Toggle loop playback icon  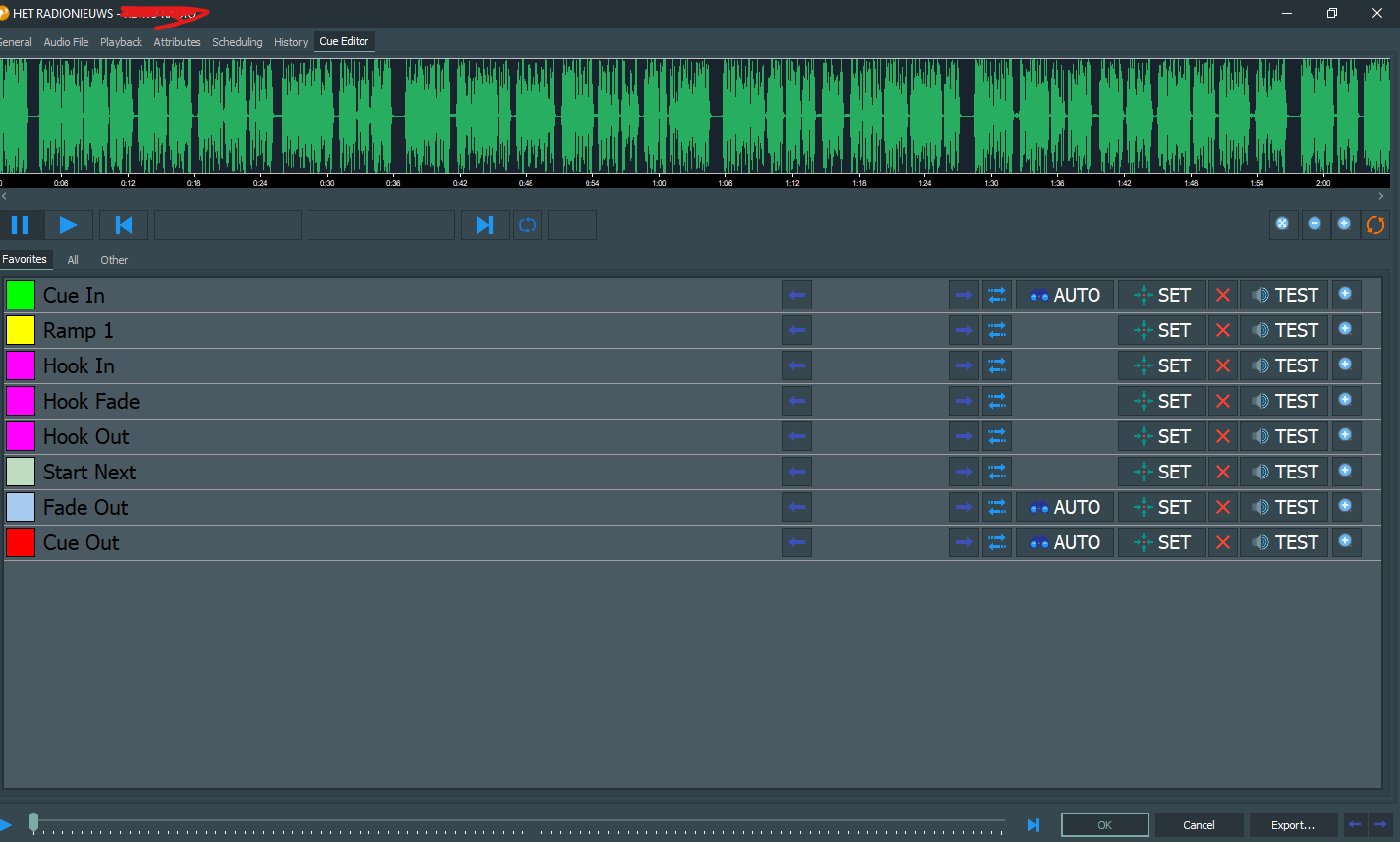click(x=528, y=225)
